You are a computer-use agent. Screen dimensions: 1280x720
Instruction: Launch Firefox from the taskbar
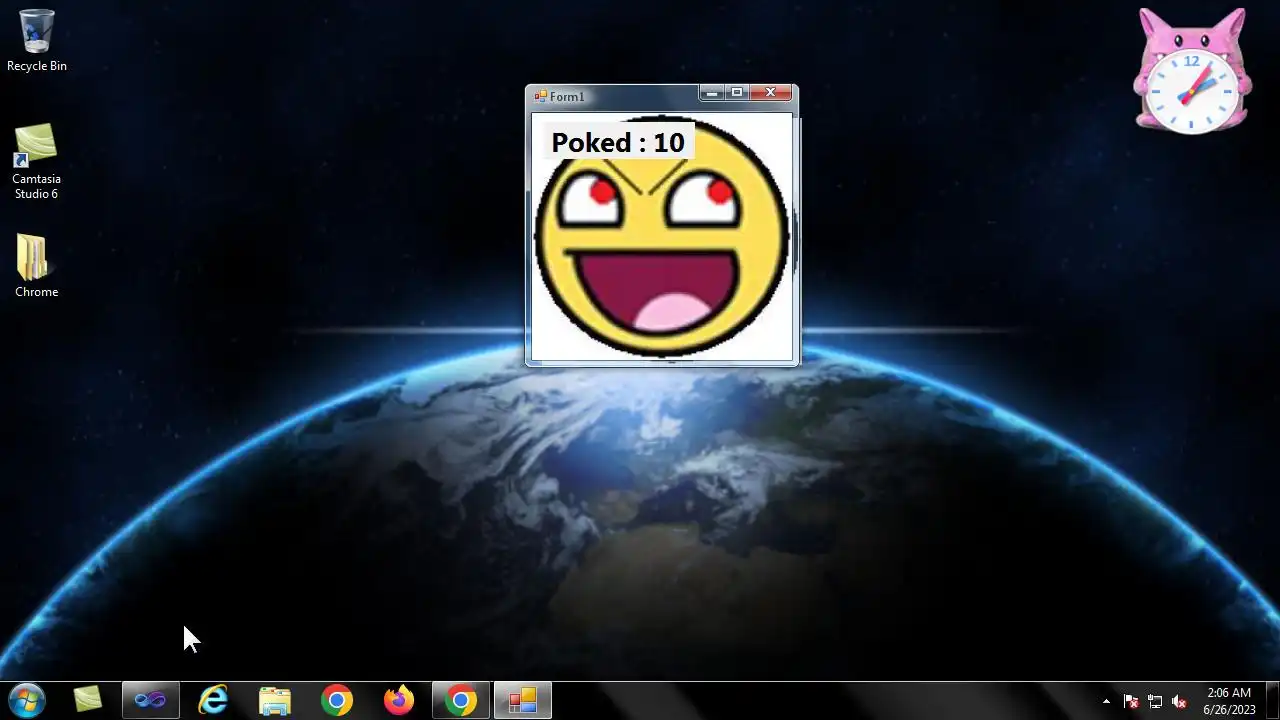(x=399, y=700)
